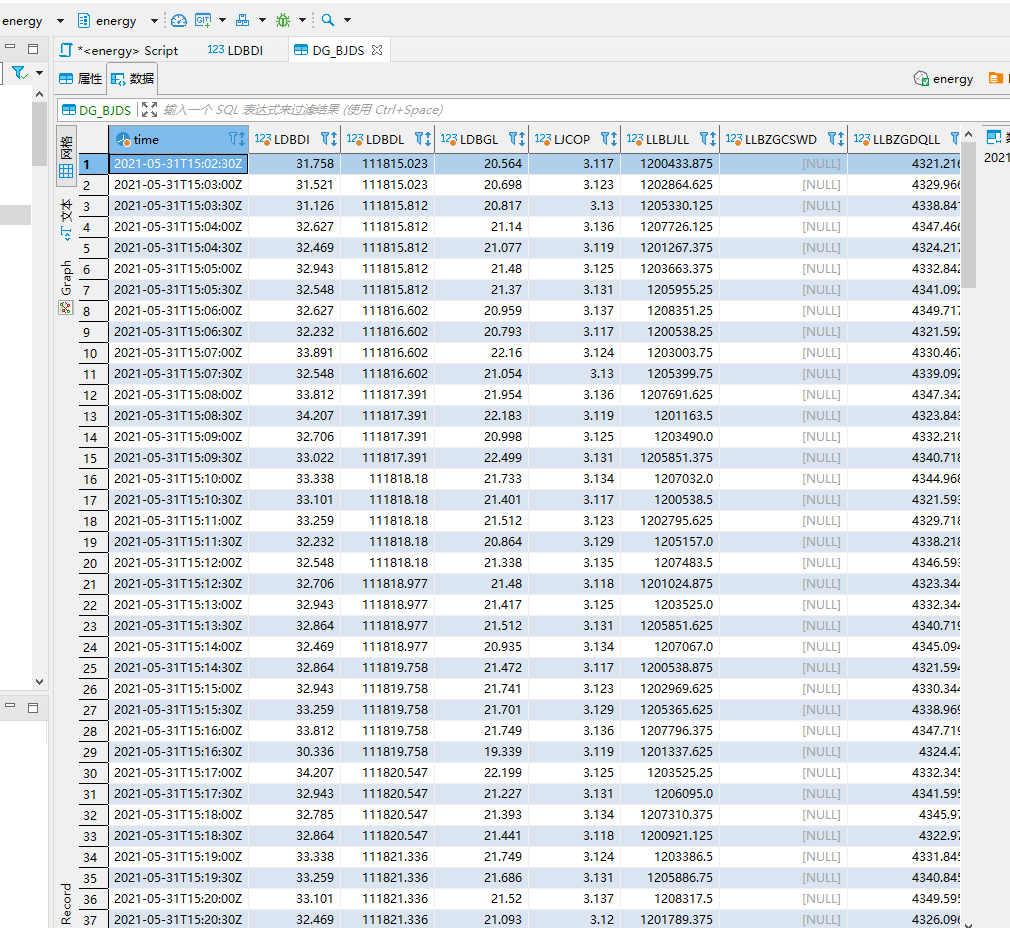Select the LLBZGDQLL column header
1010x928 pixels.
906,139
